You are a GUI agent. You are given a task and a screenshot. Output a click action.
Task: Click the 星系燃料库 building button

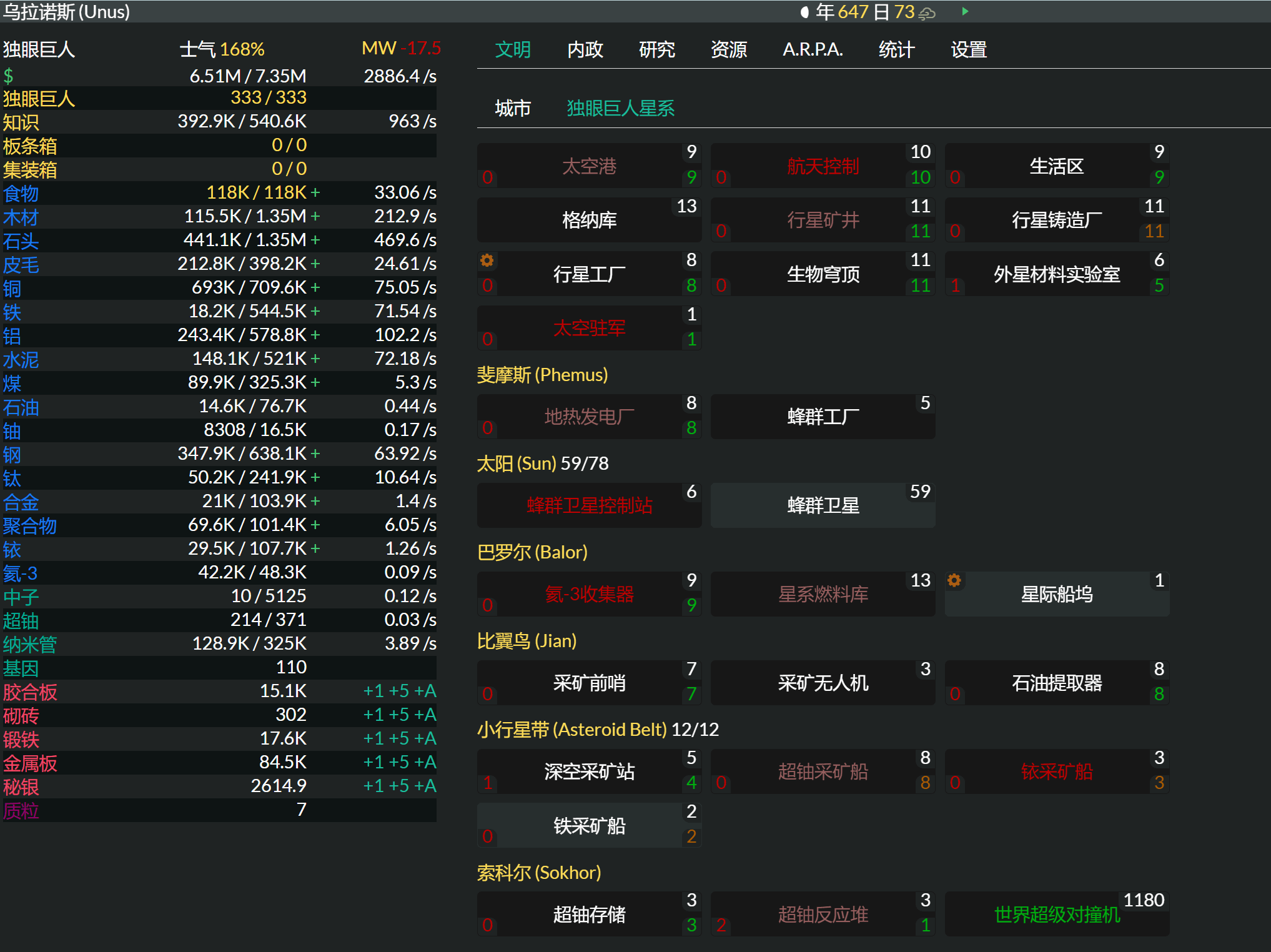[x=823, y=594]
